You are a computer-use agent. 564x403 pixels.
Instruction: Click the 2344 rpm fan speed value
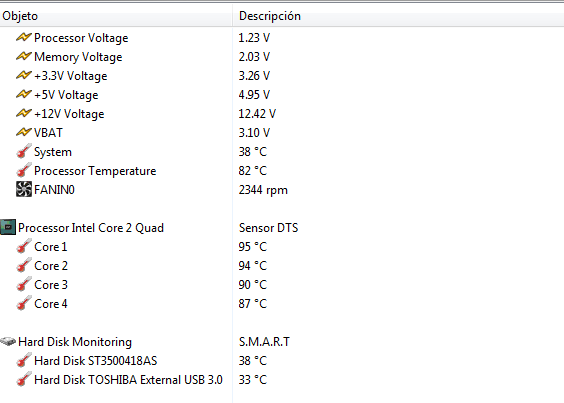(x=263, y=190)
